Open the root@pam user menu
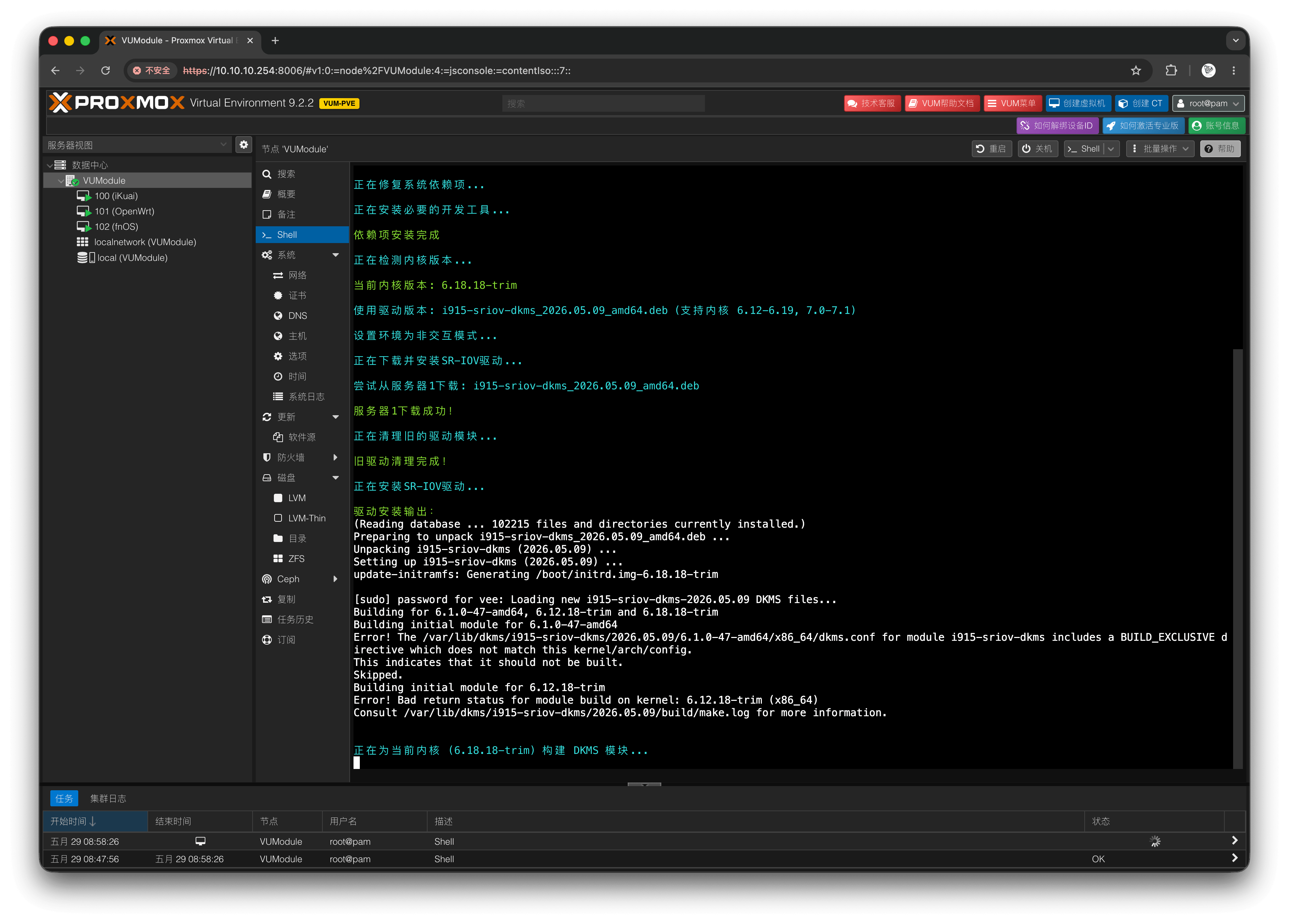The height and width of the screenshot is (924, 1289). point(1208,103)
